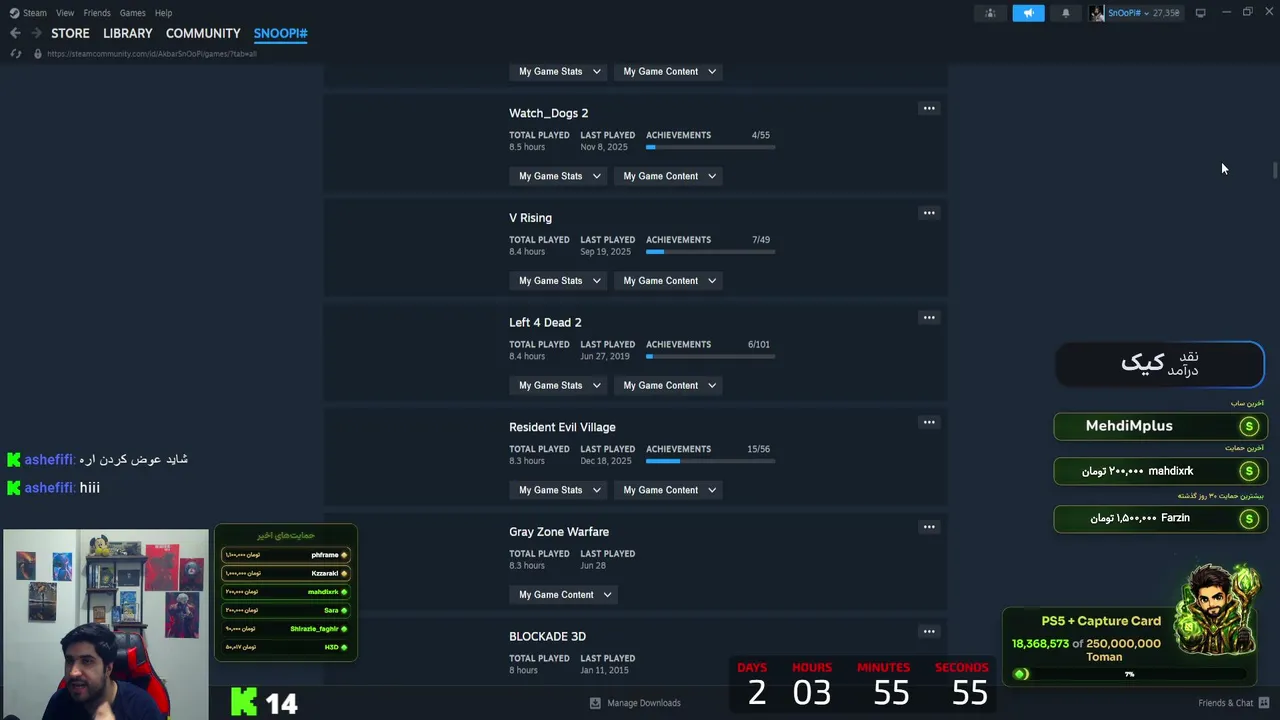Click the "Sep 19, 2025" last played date
The width and height of the screenshot is (1280, 720).
(x=606, y=252)
